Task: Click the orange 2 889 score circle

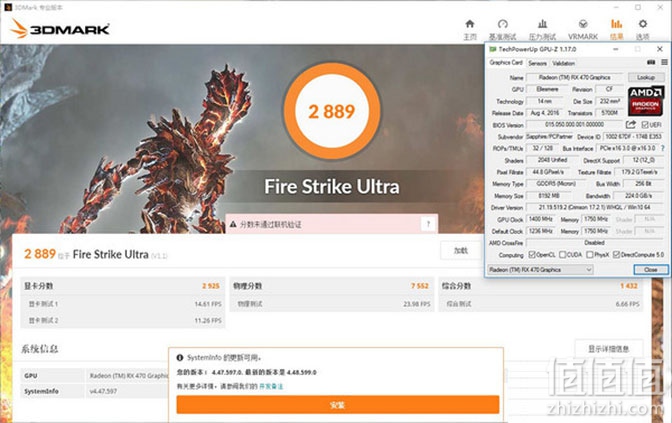Action: tap(332, 111)
